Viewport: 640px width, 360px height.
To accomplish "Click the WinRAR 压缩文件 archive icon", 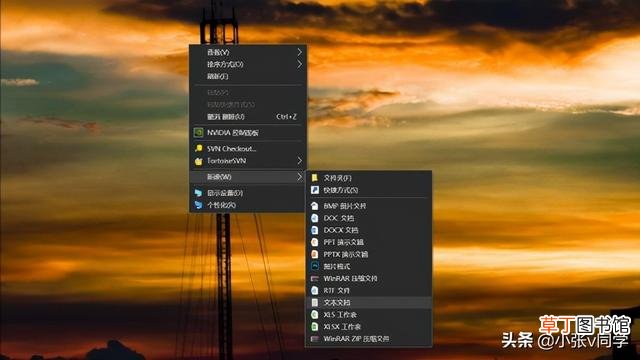I will (315, 278).
